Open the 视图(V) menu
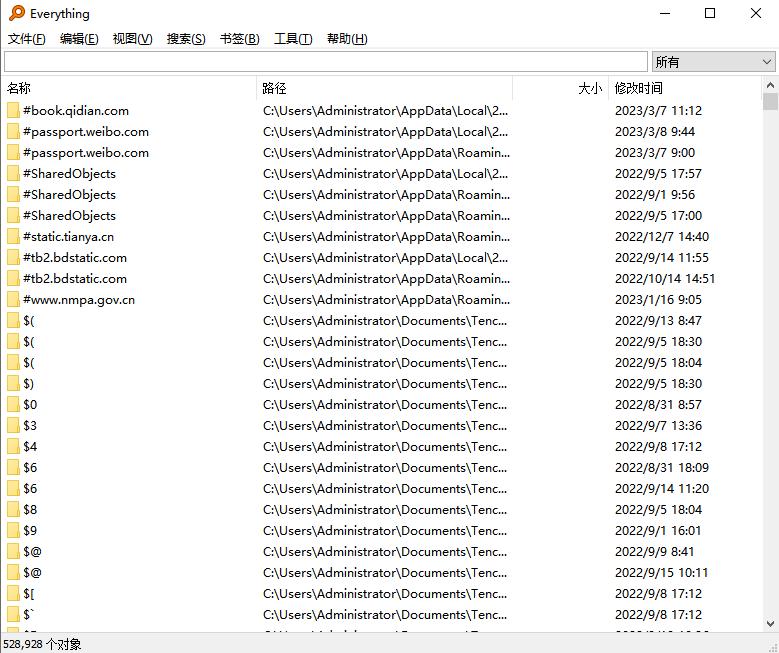 click(132, 39)
